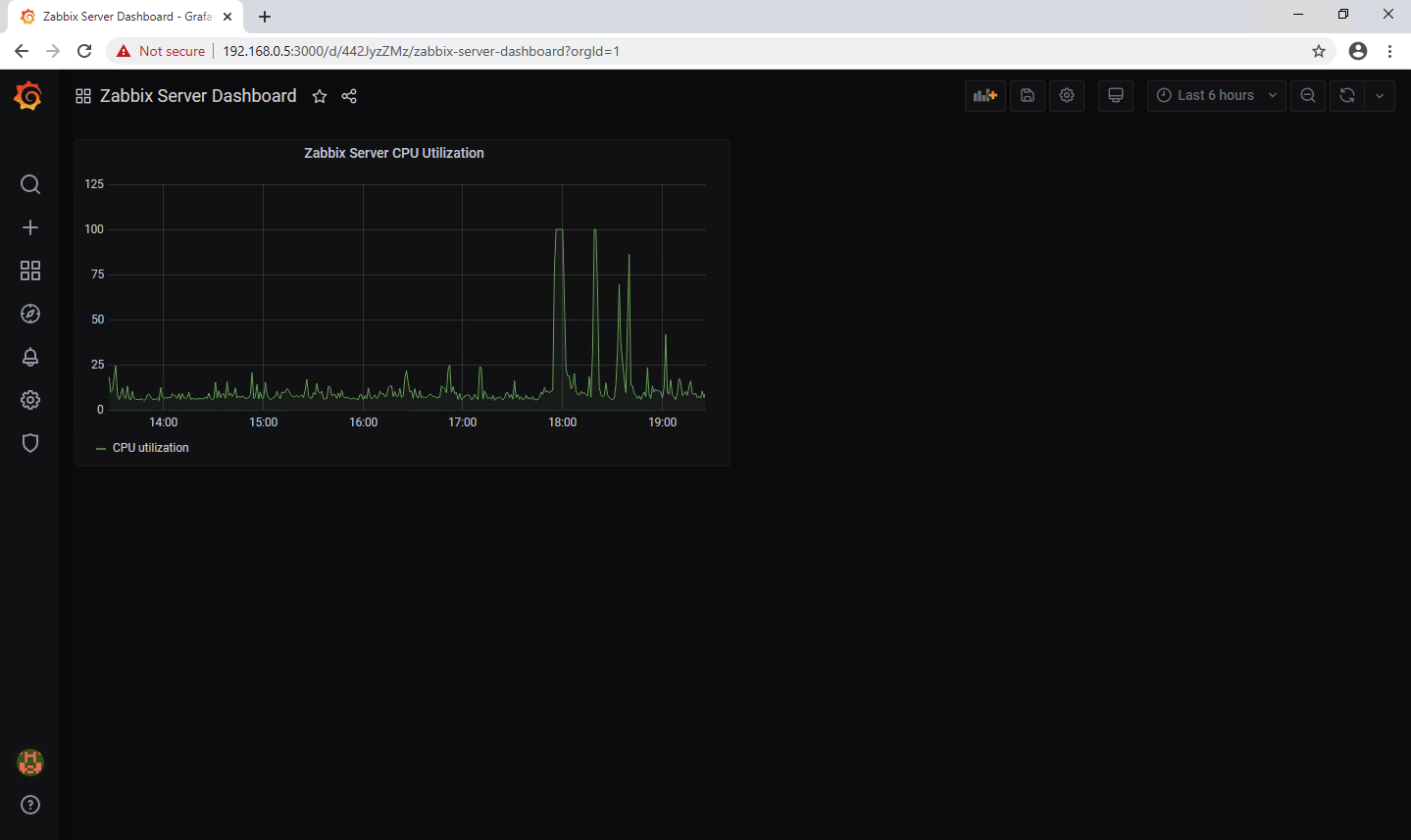This screenshot has width=1411, height=840.
Task: Share the dashboard via share icon
Action: 349,96
